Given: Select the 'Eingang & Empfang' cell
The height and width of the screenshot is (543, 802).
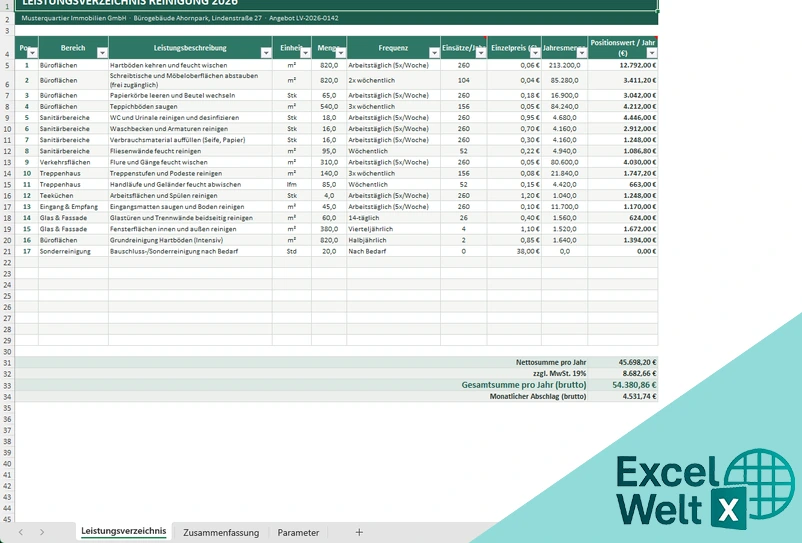Looking at the screenshot, I should click(x=73, y=207).
